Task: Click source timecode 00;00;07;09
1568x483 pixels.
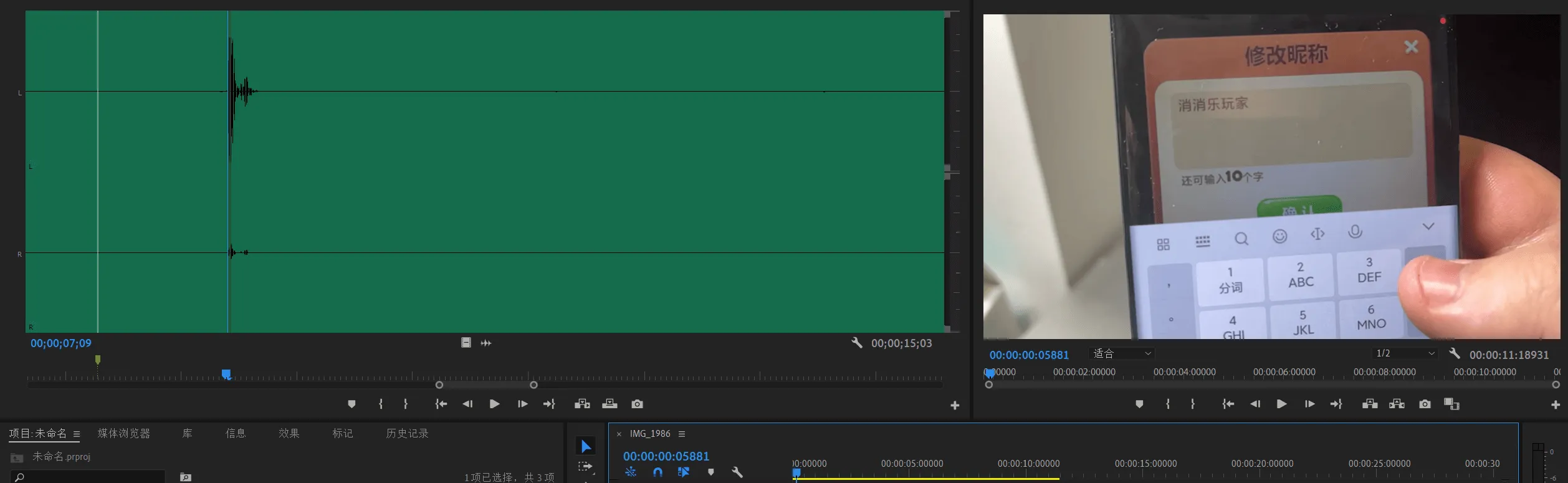Action: pos(61,343)
